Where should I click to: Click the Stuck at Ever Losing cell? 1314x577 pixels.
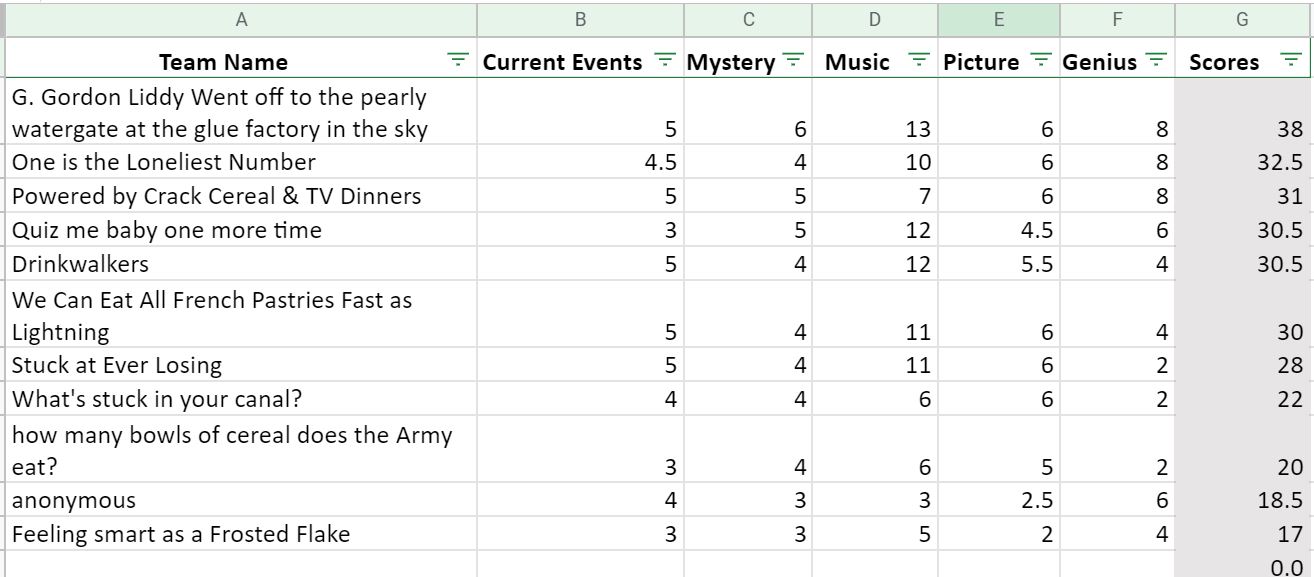click(241, 364)
